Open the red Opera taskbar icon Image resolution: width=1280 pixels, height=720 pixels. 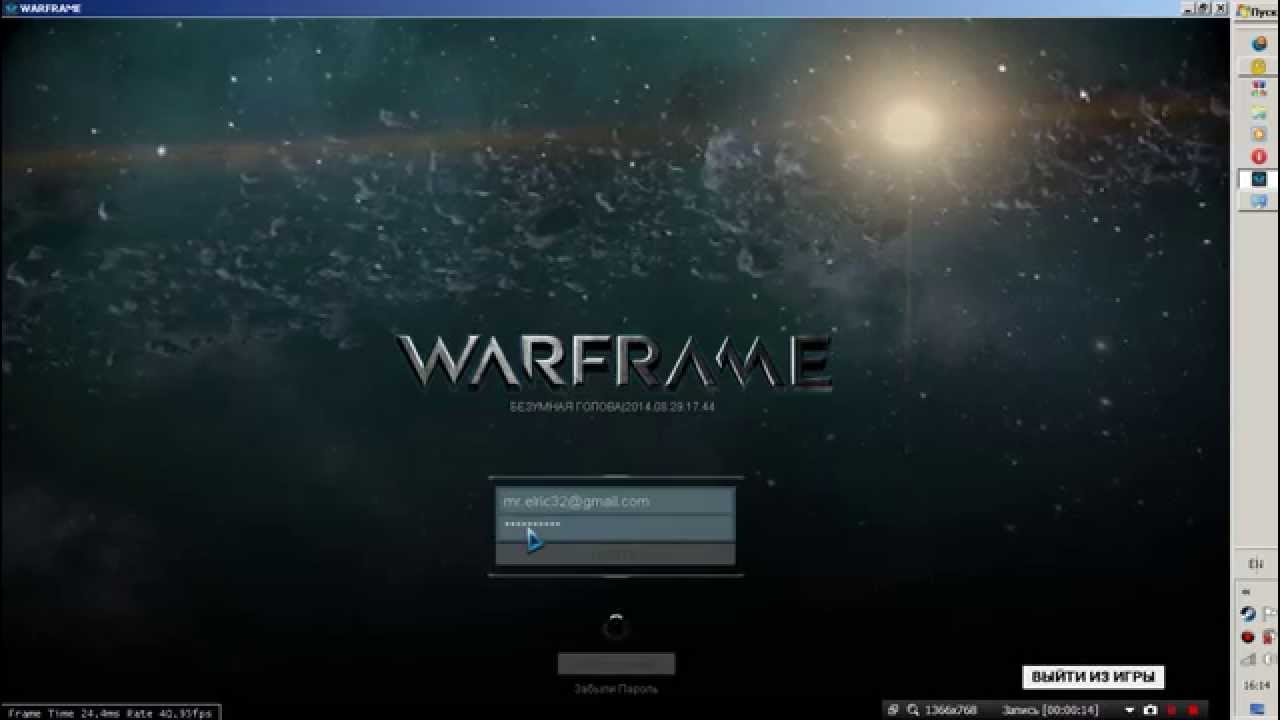coord(1259,157)
